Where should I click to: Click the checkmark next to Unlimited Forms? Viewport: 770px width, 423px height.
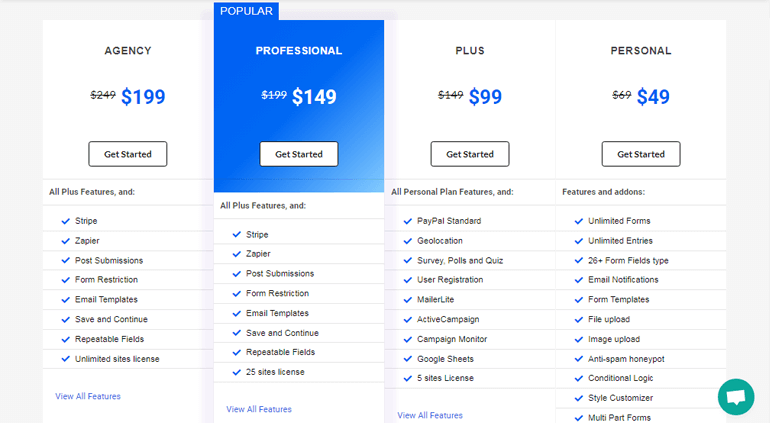(x=578, y=222)
